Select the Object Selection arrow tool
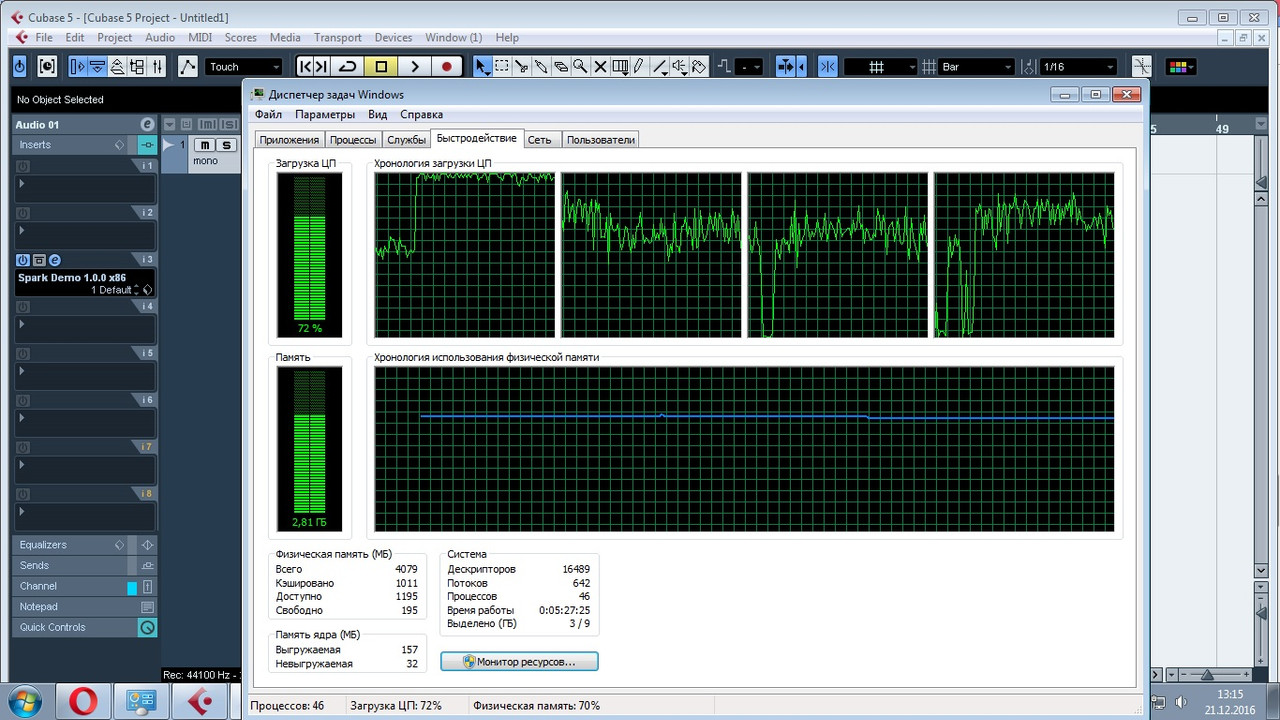The width and height of the screenshot is (1280, 720). [481, 66]
